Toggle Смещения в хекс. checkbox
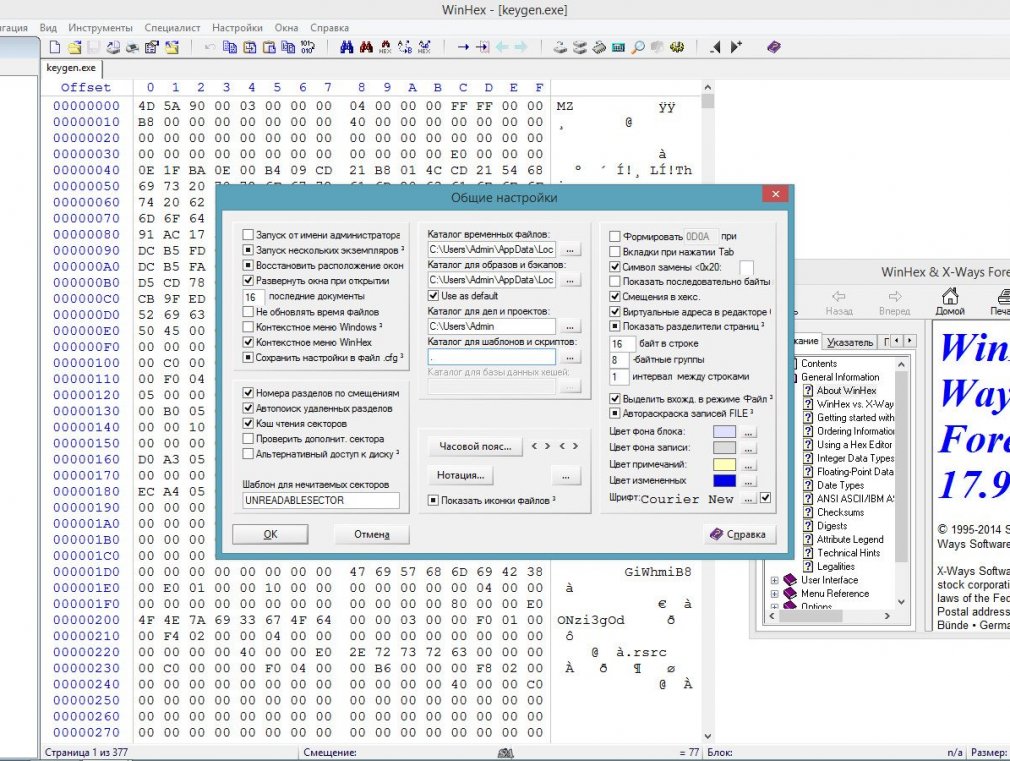The image size is (1010, 761). pos(615,296)
